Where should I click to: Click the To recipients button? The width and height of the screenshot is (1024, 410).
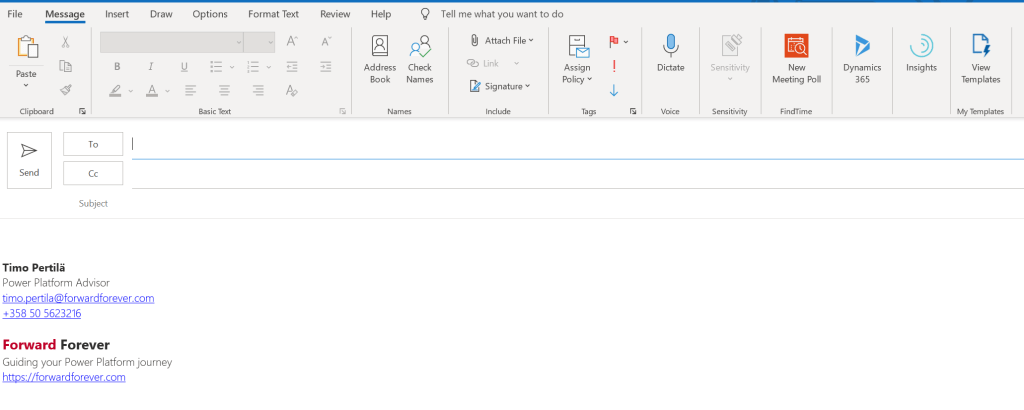pyautogui.click(x=93, y=144)
